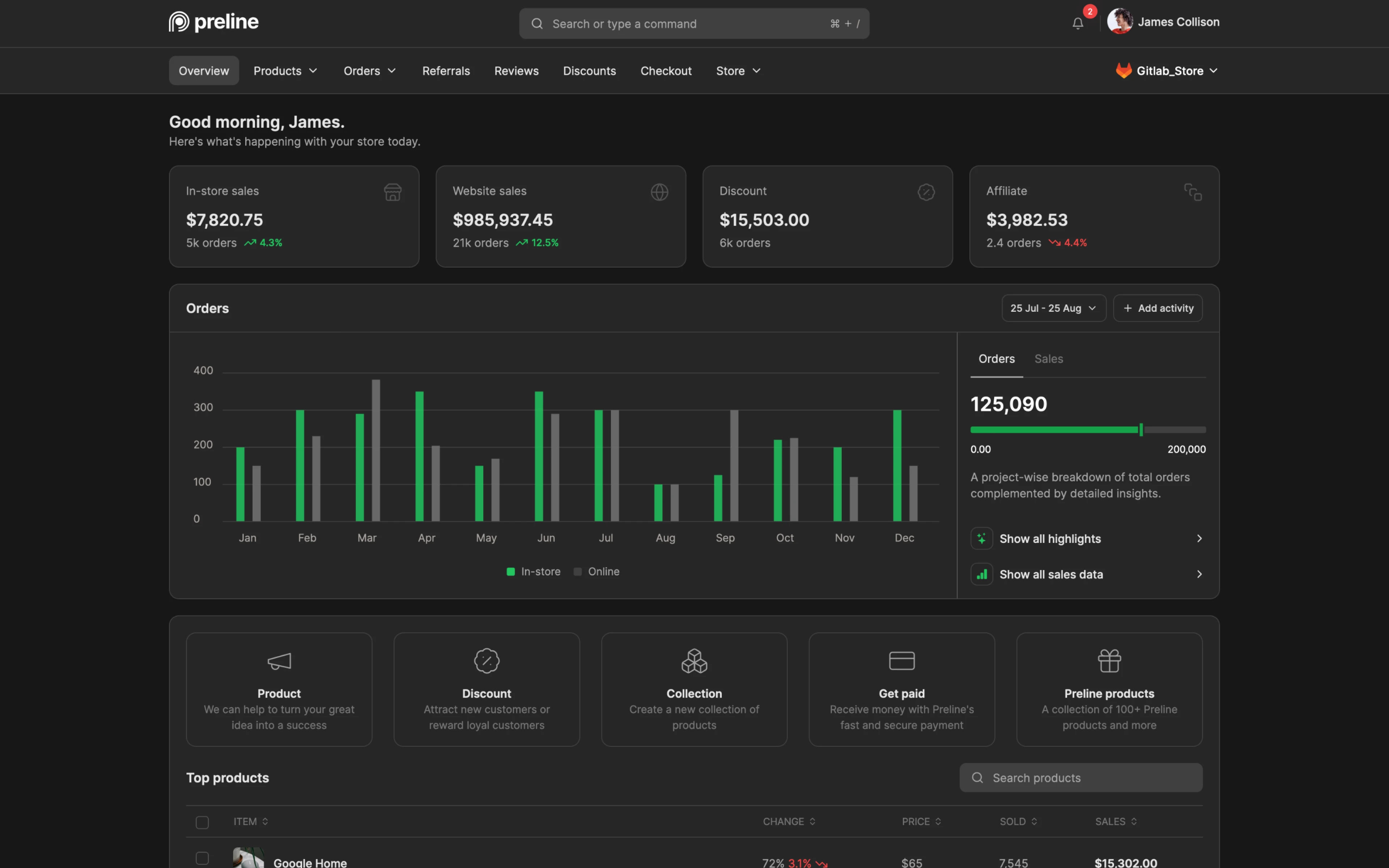Click the storefront icon on In-store sales card

[392, 192]
